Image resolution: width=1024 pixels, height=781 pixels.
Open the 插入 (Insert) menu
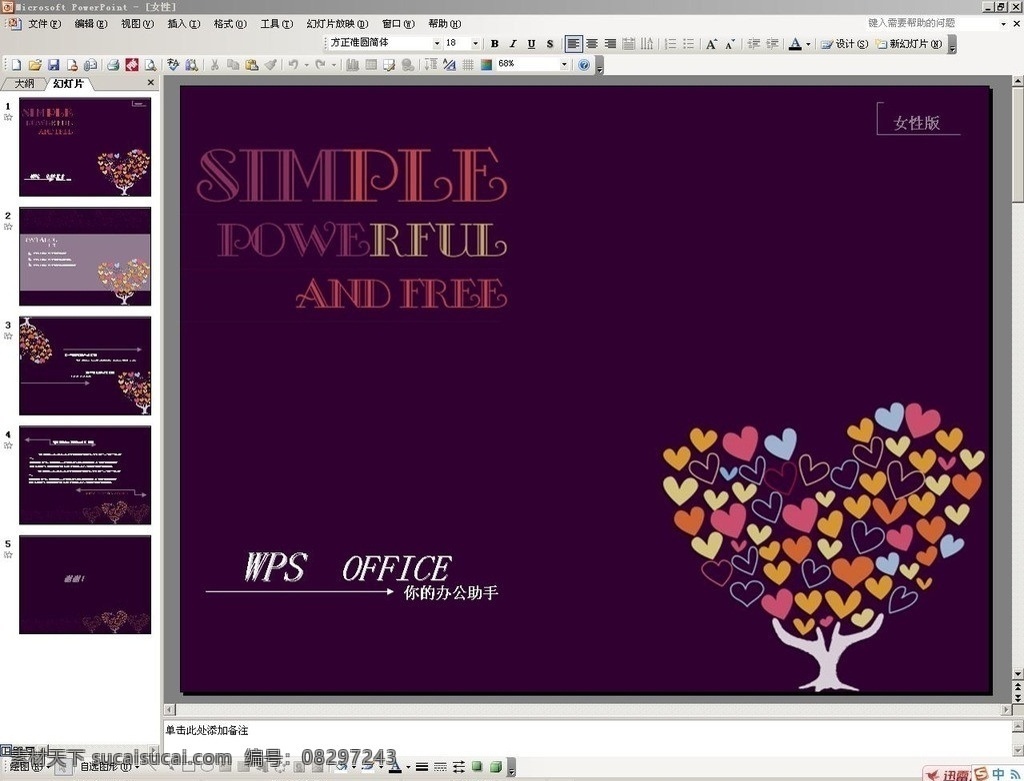click(184, 24)
